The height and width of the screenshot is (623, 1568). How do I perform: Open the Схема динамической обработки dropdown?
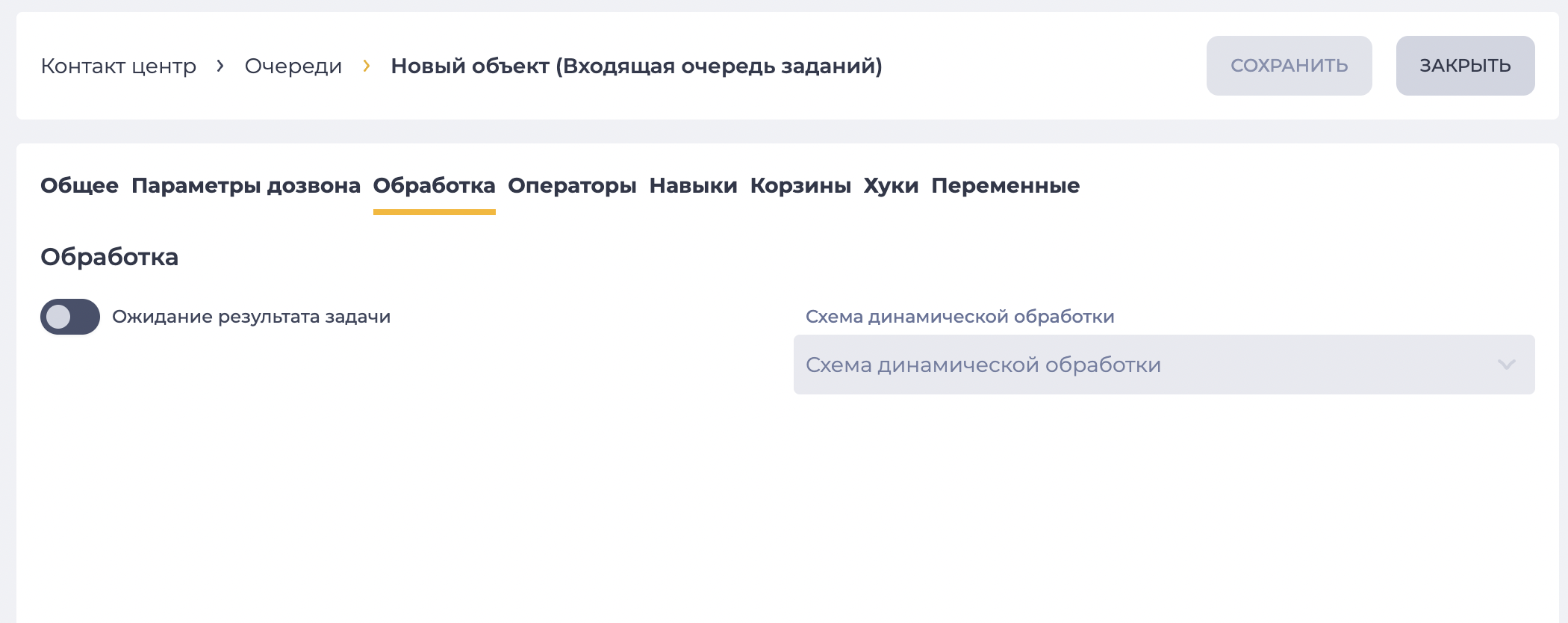coord(1164,365)
